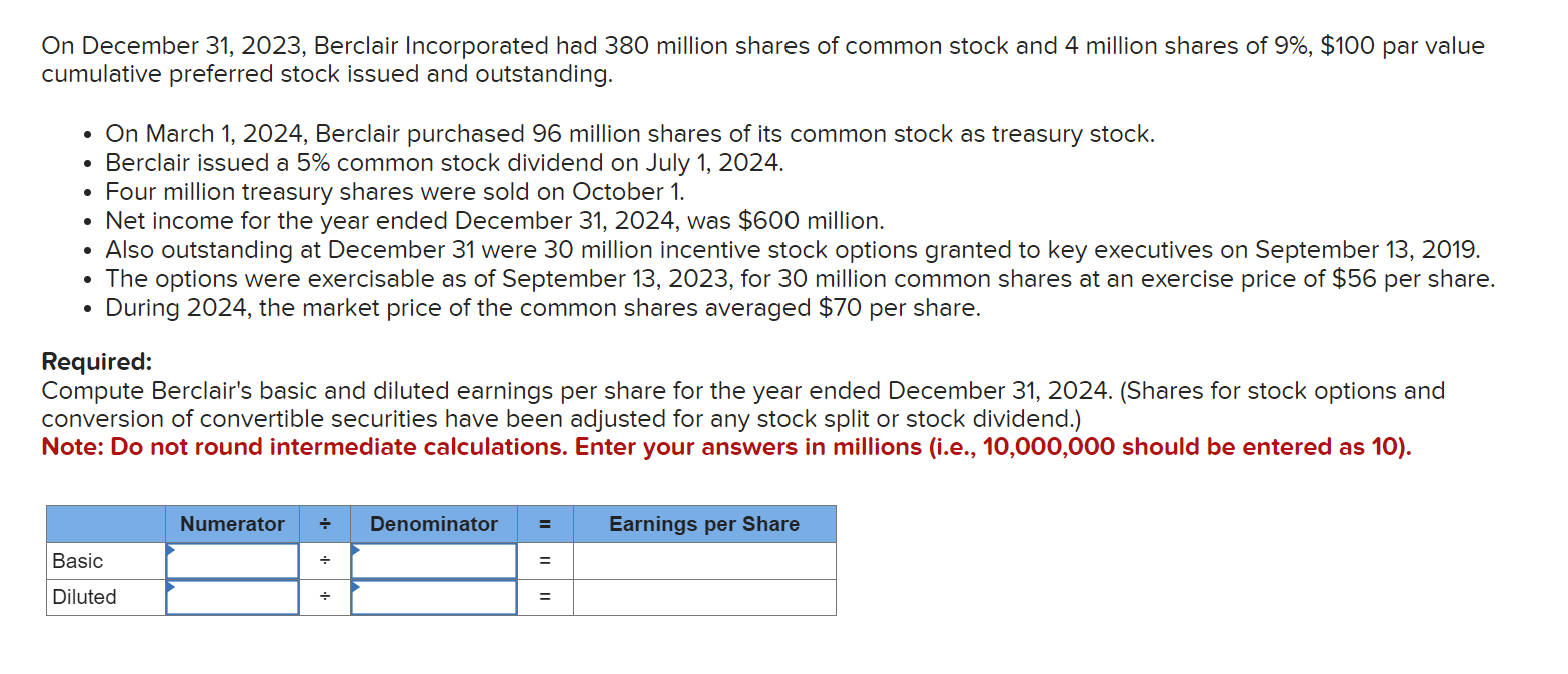The height and width of the screenshot is (674, 1568).
Task: Click the blue corner marker in Diluted Numerator cell
Action: pos(172,586)
